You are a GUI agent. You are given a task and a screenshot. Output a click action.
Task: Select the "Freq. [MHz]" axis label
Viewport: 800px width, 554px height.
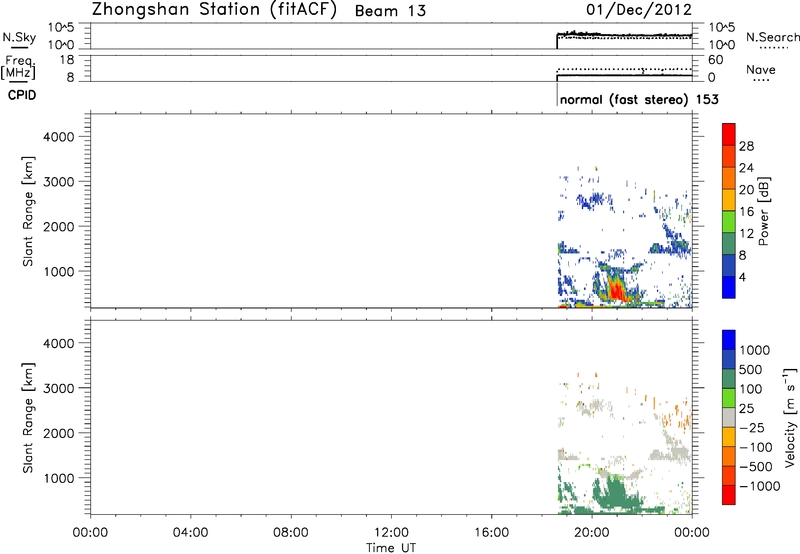(x=19, y=68)
